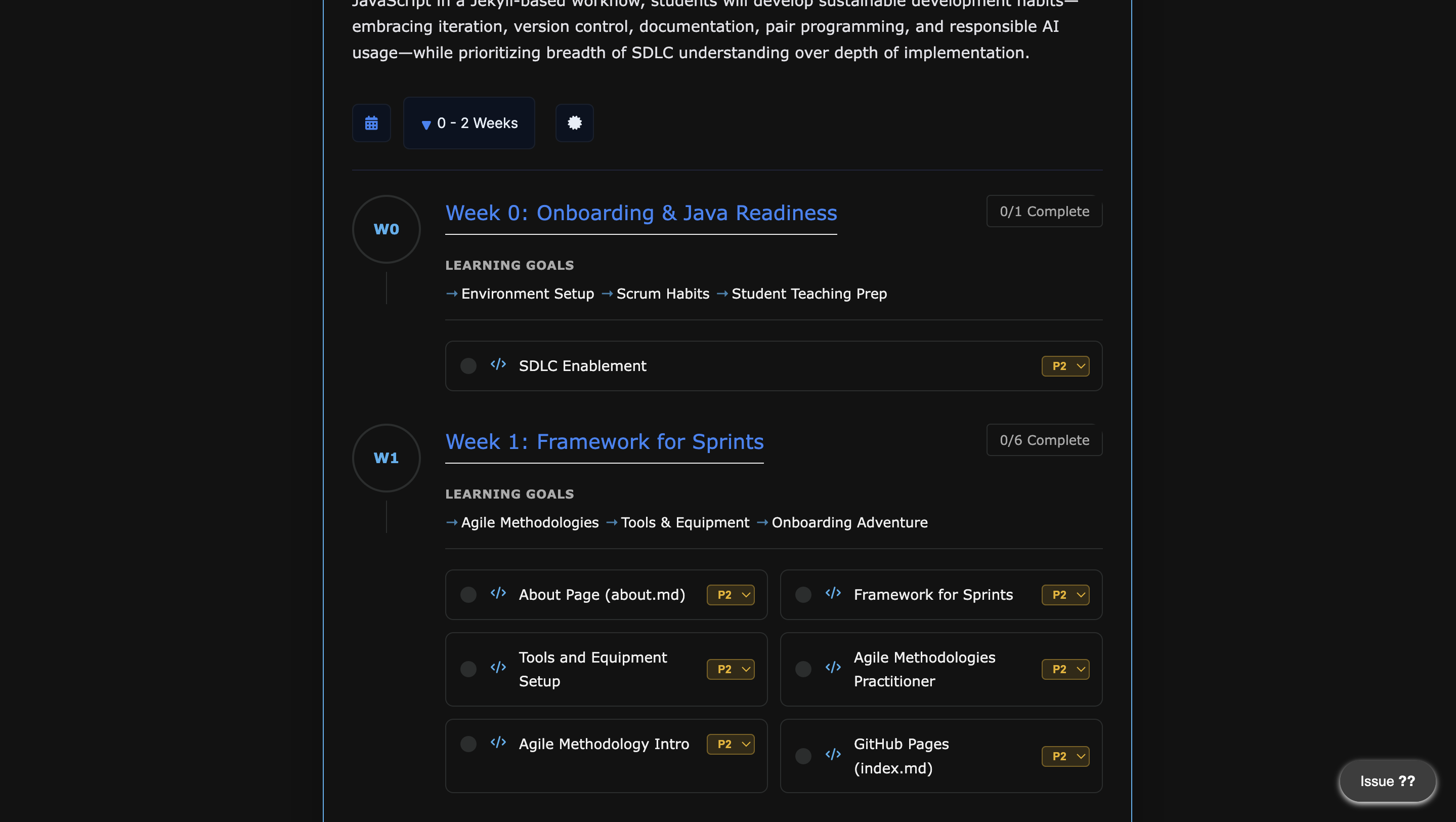Viewport: 1456px width, 822px height.
Task: Expand P2 dropdown on SDLC Enablement
Action: (x=1065, y=366)
